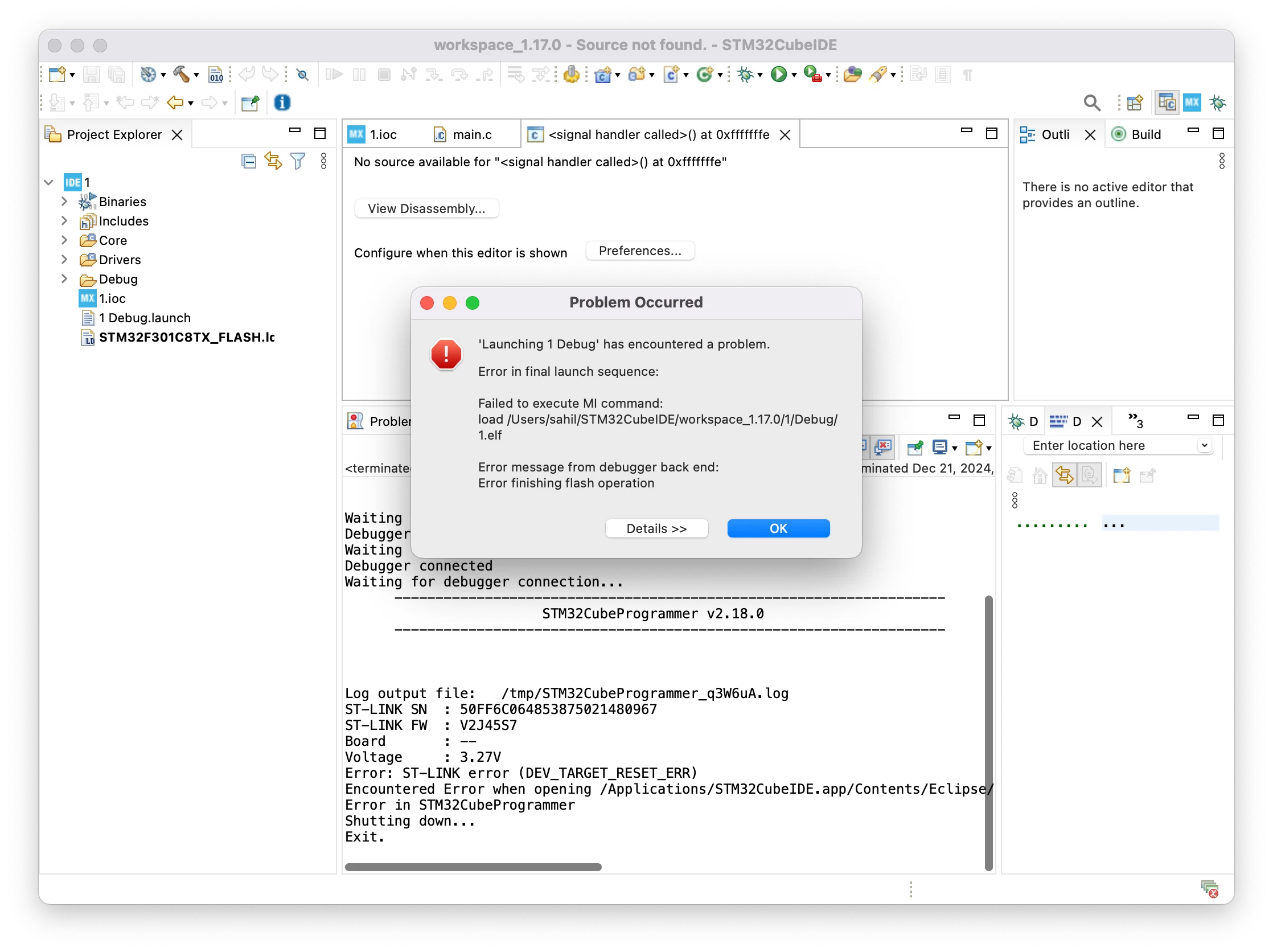Image resolution: width=1273 pixels, height=952 pixels.
Task: Start debugging with the bug icon
Action: [x=745, y=75]
